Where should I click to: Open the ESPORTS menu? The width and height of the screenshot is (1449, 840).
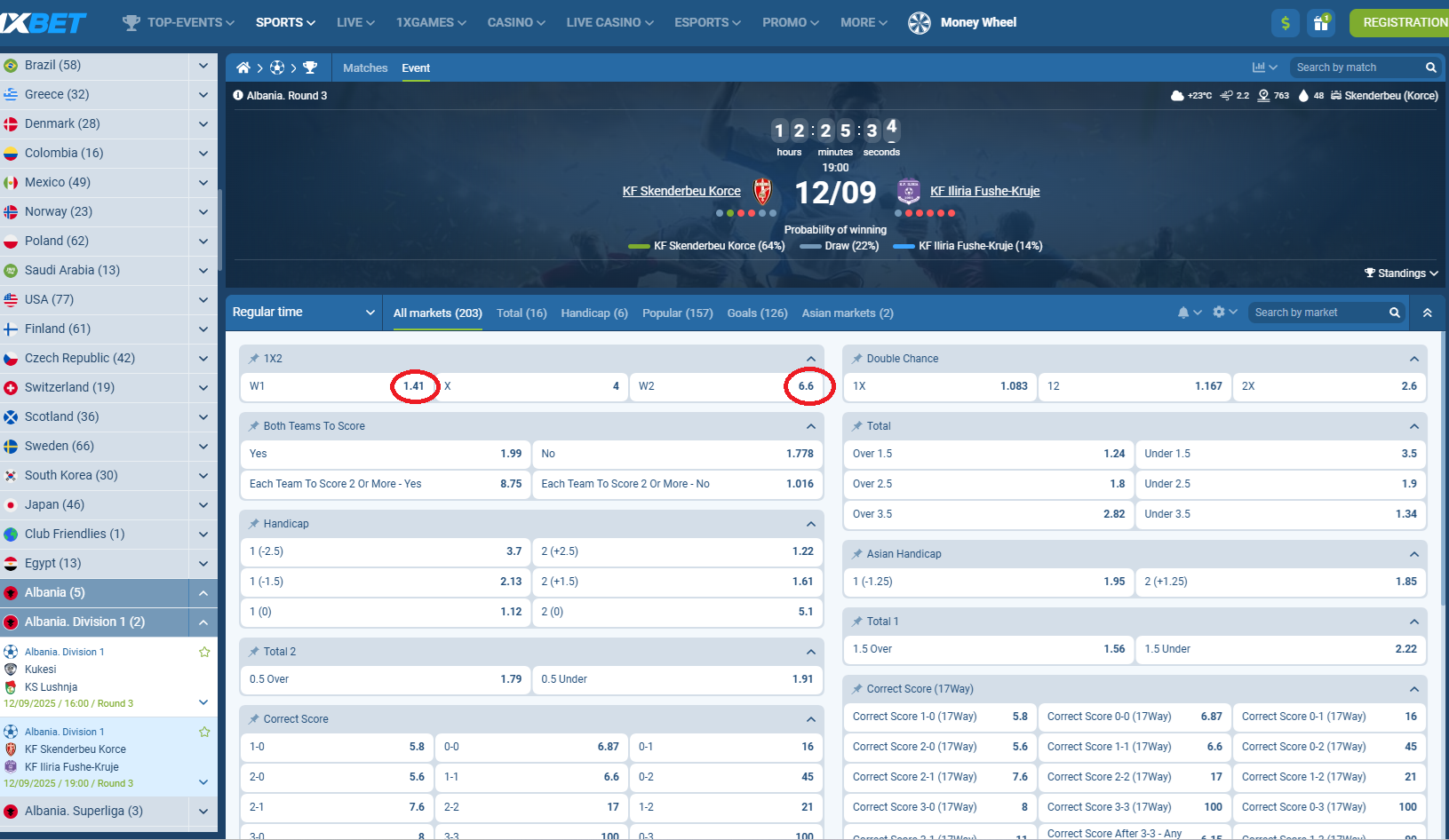[707, 22]
